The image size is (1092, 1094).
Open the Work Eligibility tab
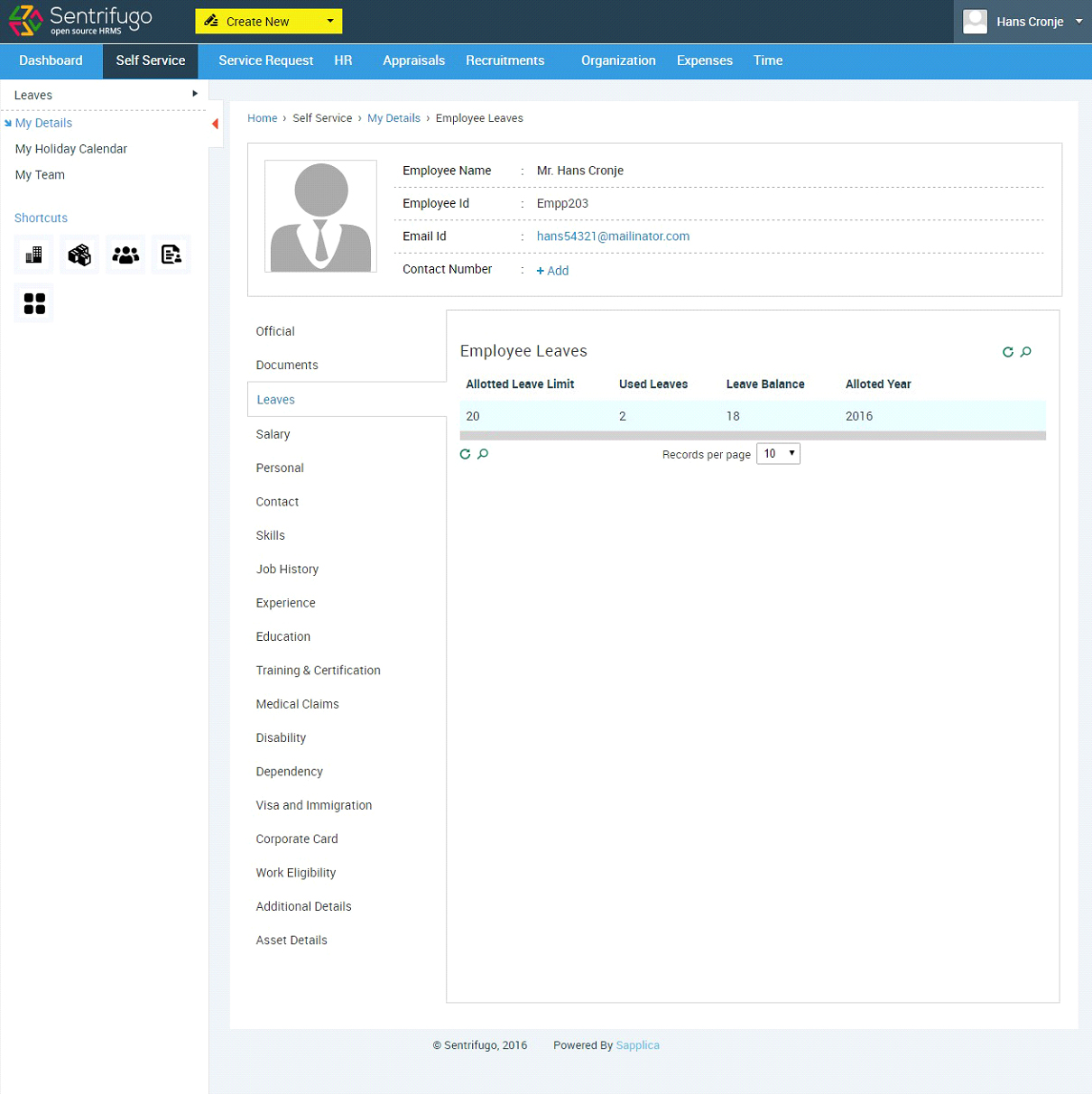(295, 873)
